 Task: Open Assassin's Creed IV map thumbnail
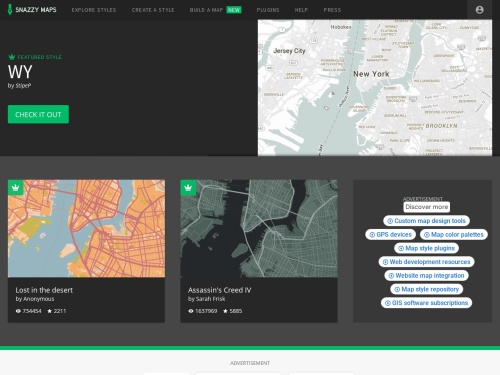click(259, 229)
